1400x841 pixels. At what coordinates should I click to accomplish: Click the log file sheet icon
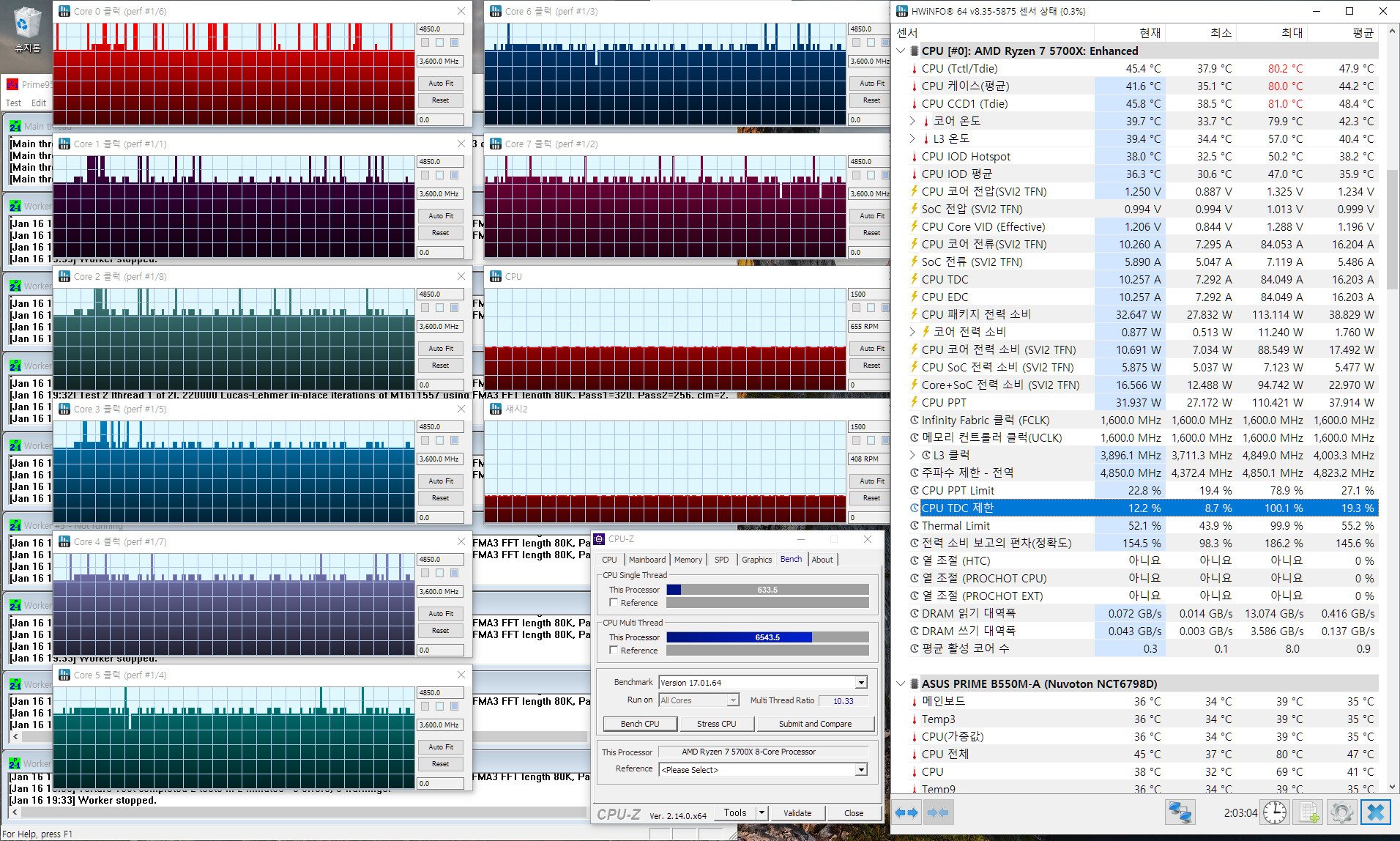coord(1309,812)
